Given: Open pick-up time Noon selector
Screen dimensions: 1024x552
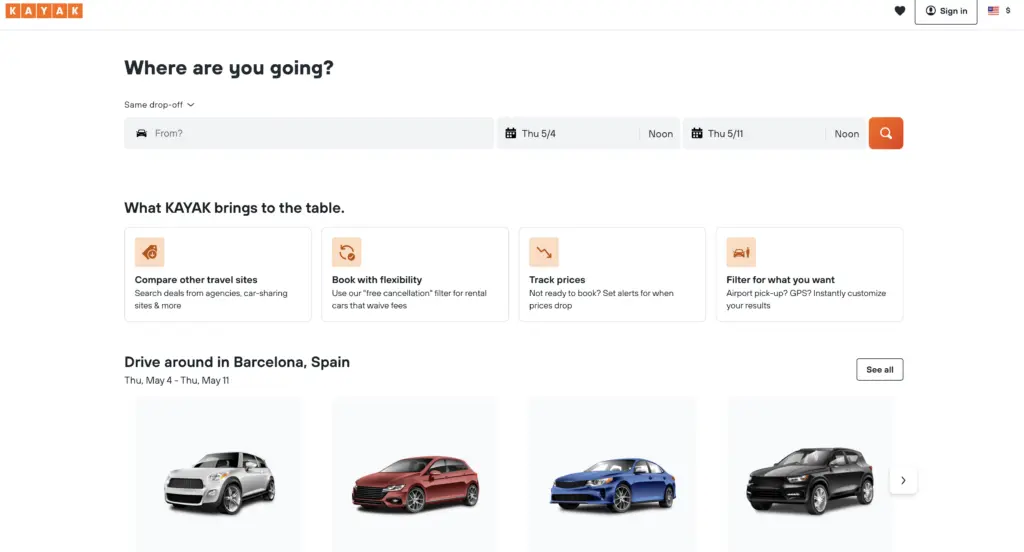Looking at the screenshot, I should [x=660, y=134].
